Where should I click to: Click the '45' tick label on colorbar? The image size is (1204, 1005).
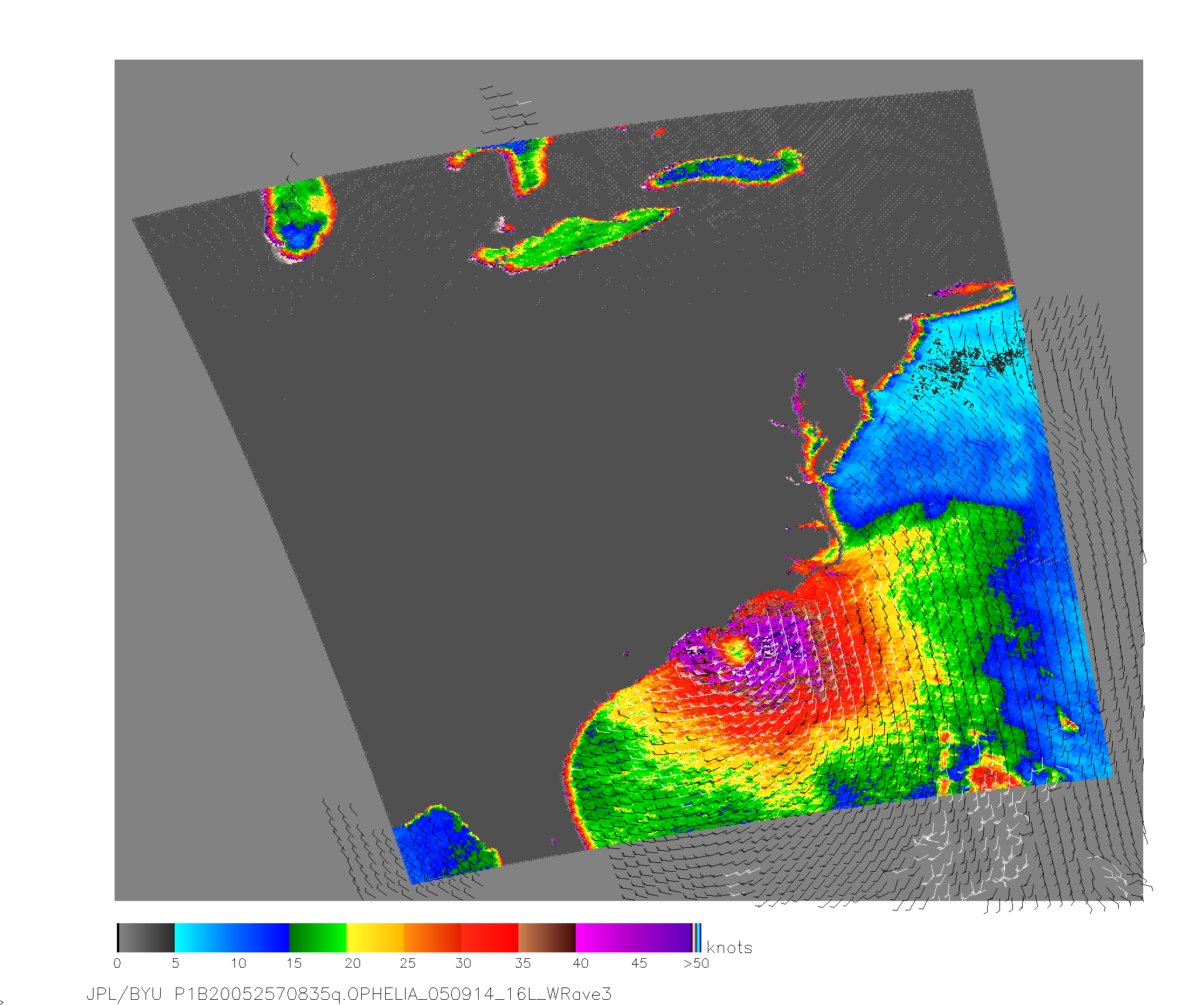pyautogui.click(x=639, y=963)
